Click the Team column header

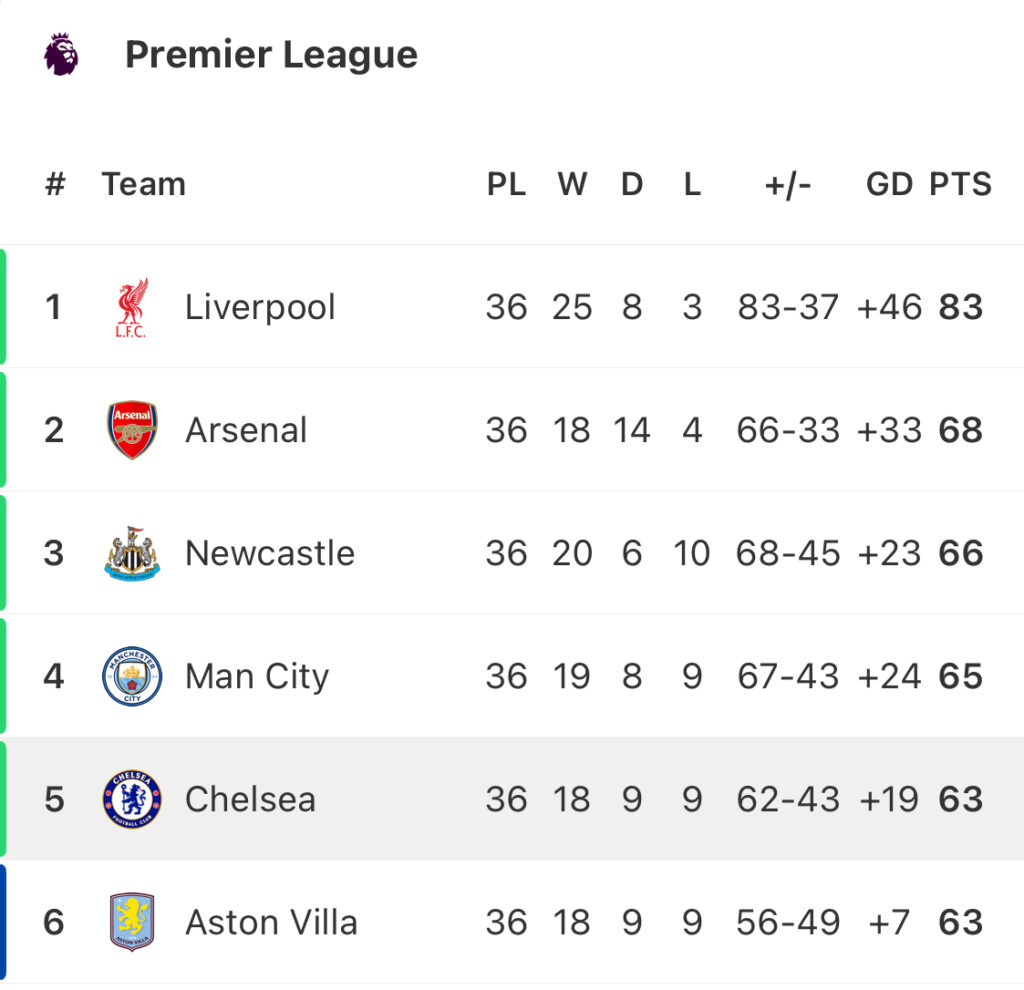tap(144, 184)
